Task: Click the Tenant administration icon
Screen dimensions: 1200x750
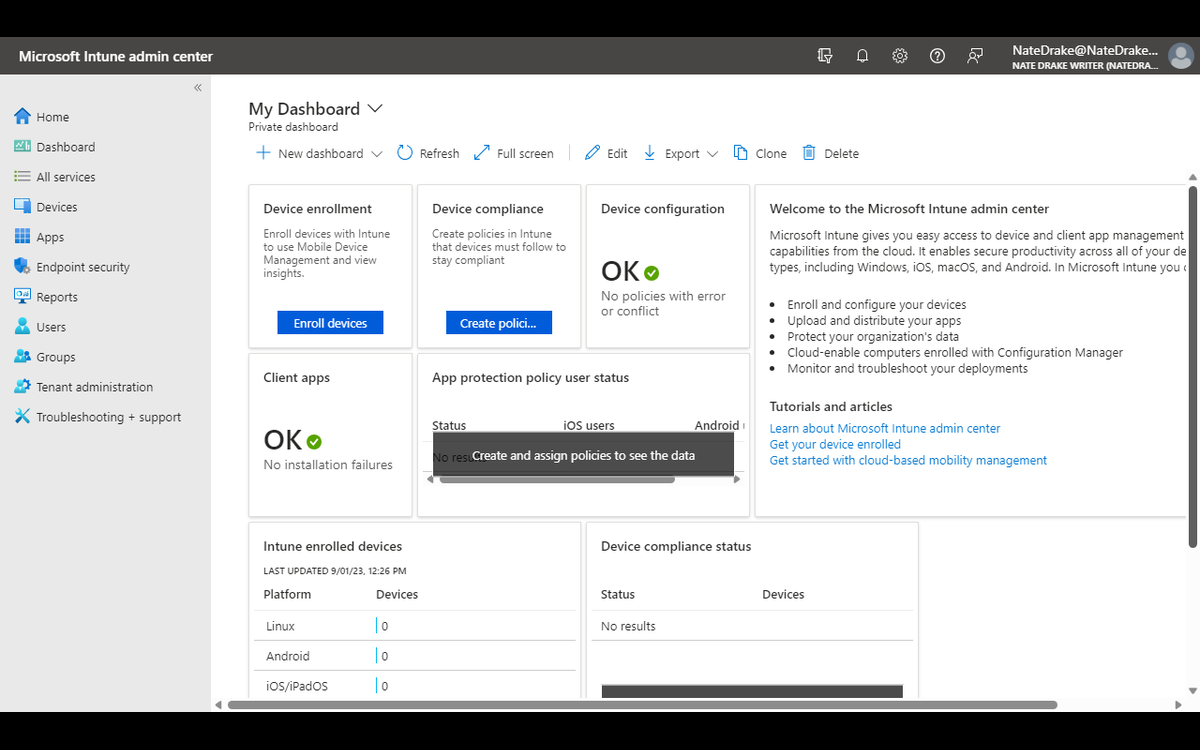Action: 22,387
